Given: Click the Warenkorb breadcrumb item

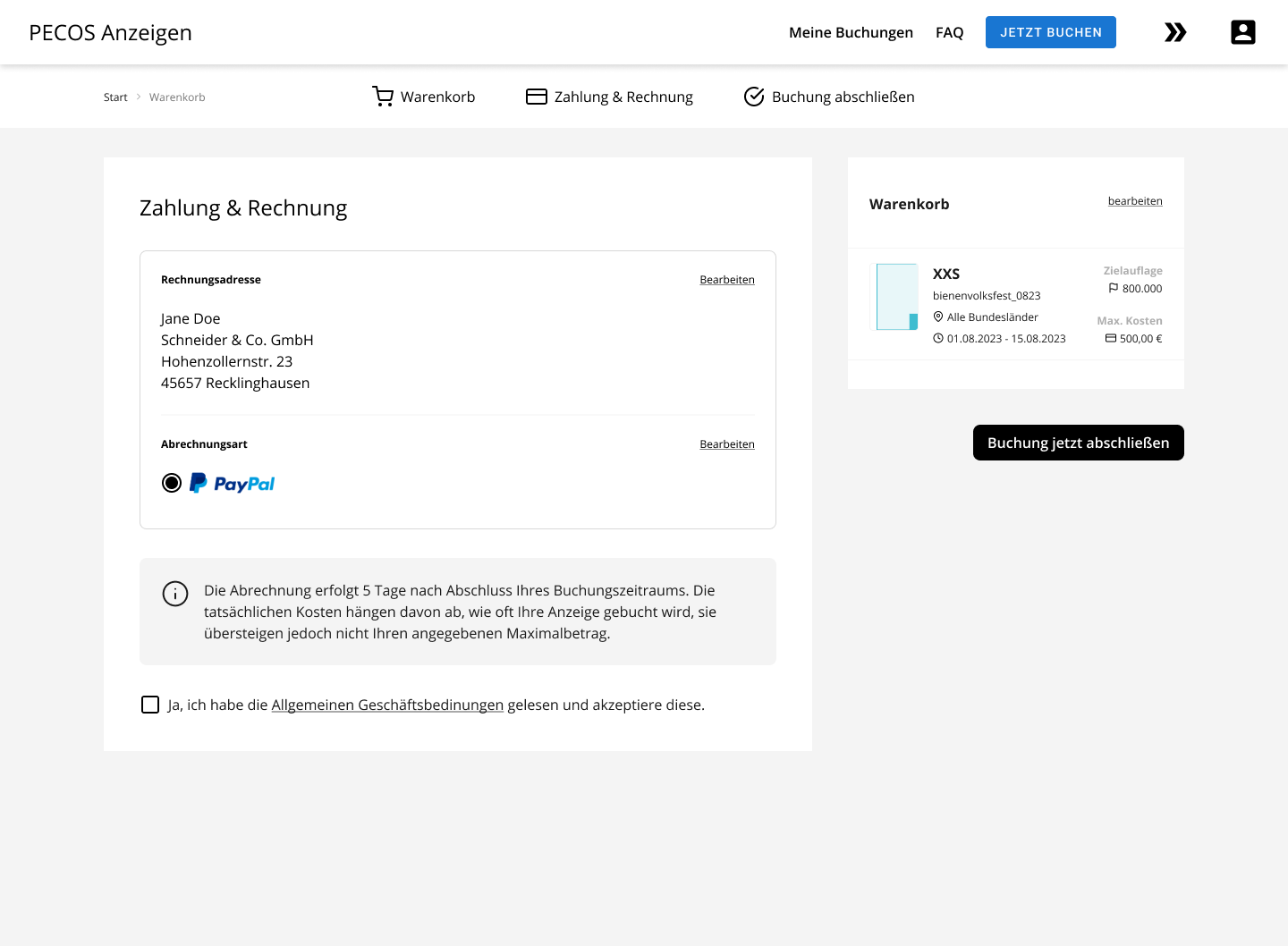Looking at the screenshot, I should click(177, 97).
